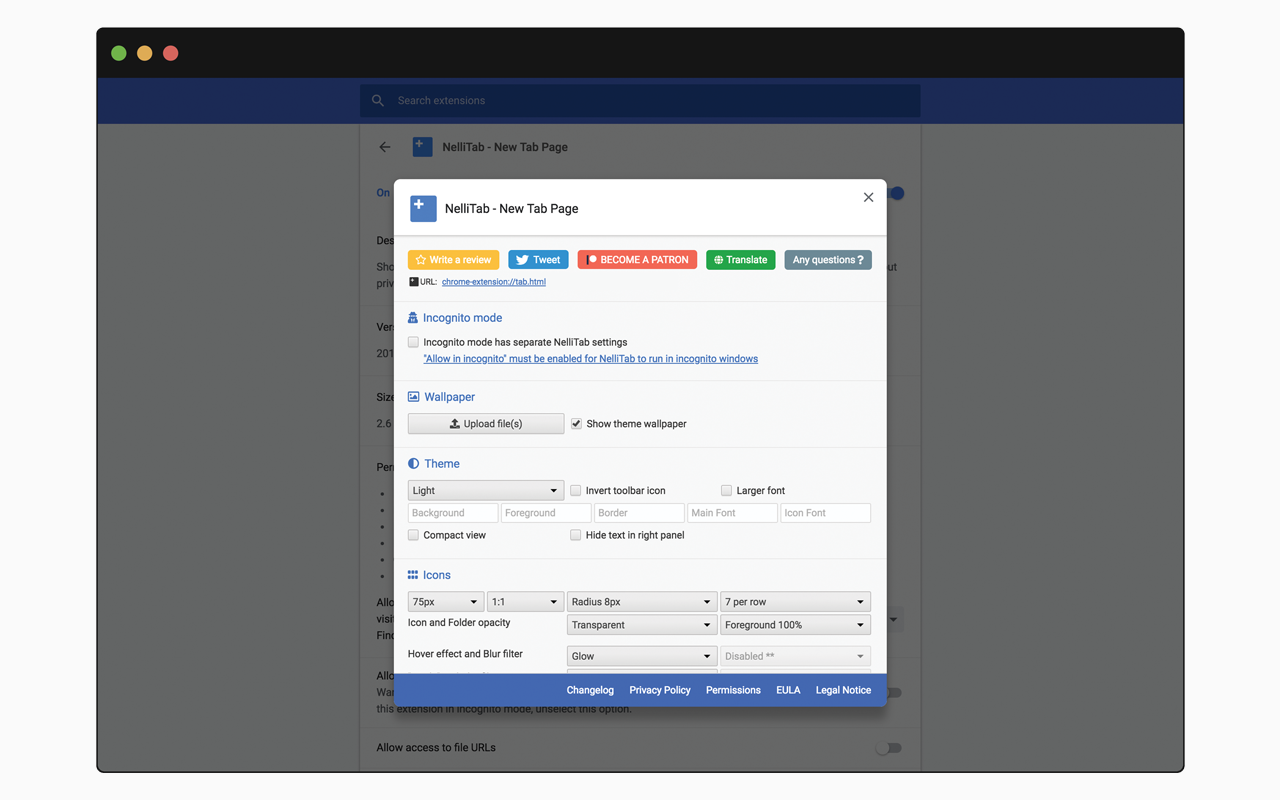Enable separate incognito NelliTab settings checkbox

(413, 342)
